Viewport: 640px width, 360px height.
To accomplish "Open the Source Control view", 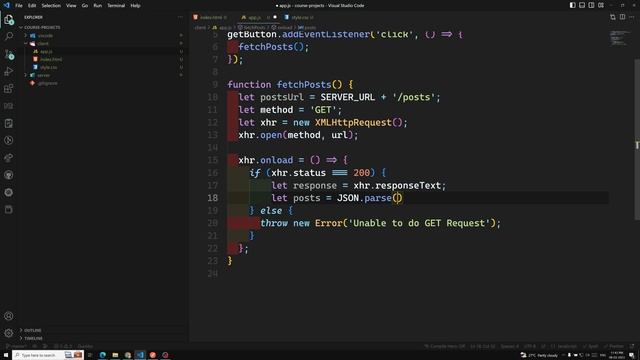I will 9,54.
